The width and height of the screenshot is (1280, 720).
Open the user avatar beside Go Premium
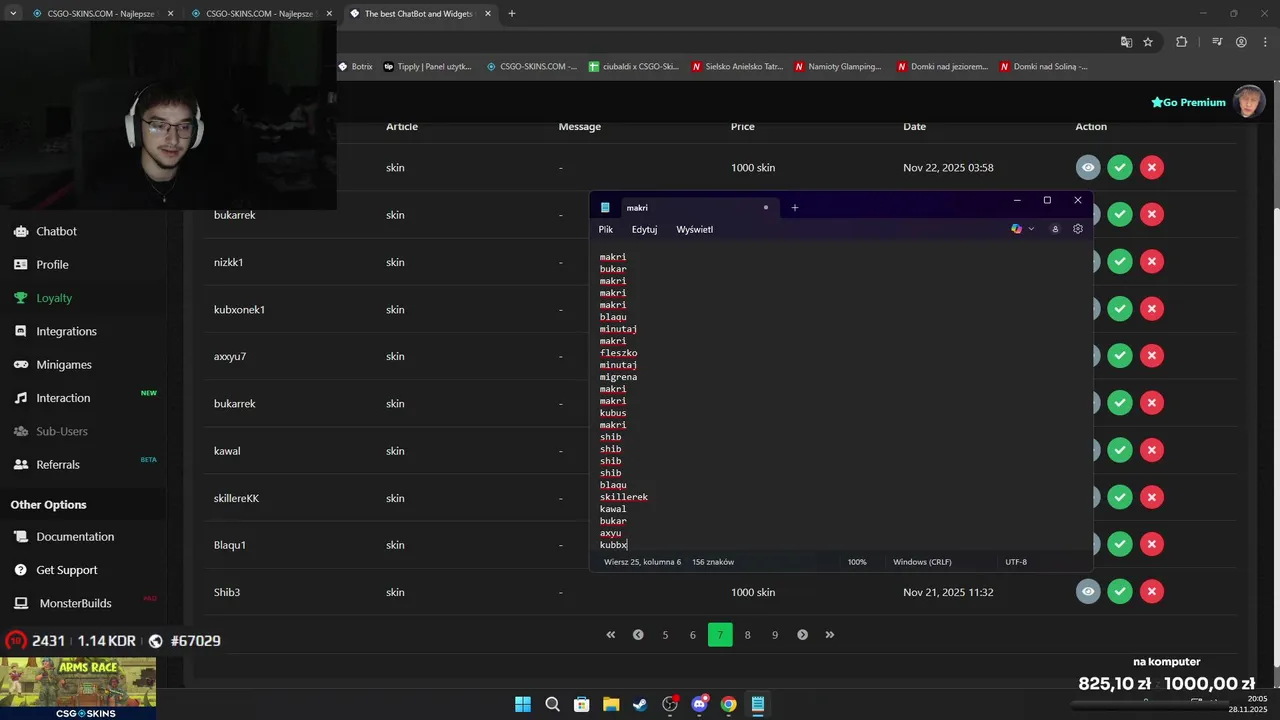tap(1249, 101)
